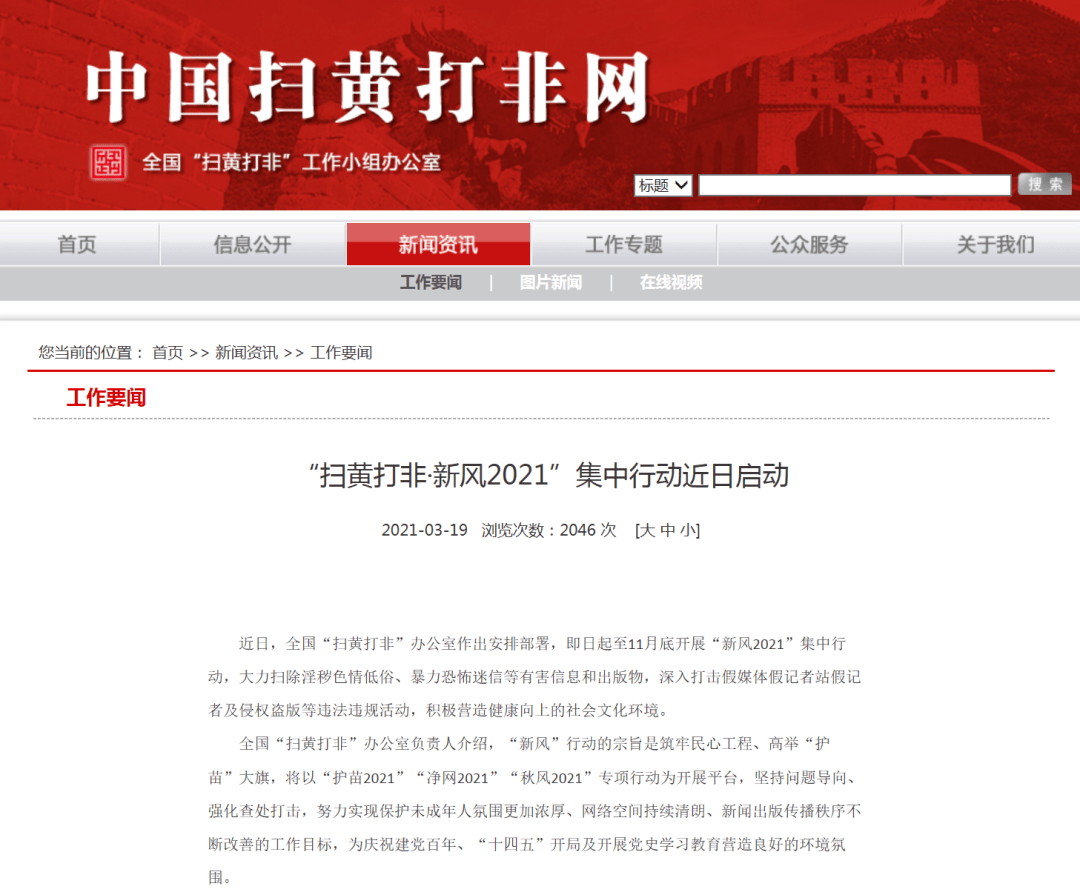Set font size to 大

(x=647, y=530)
